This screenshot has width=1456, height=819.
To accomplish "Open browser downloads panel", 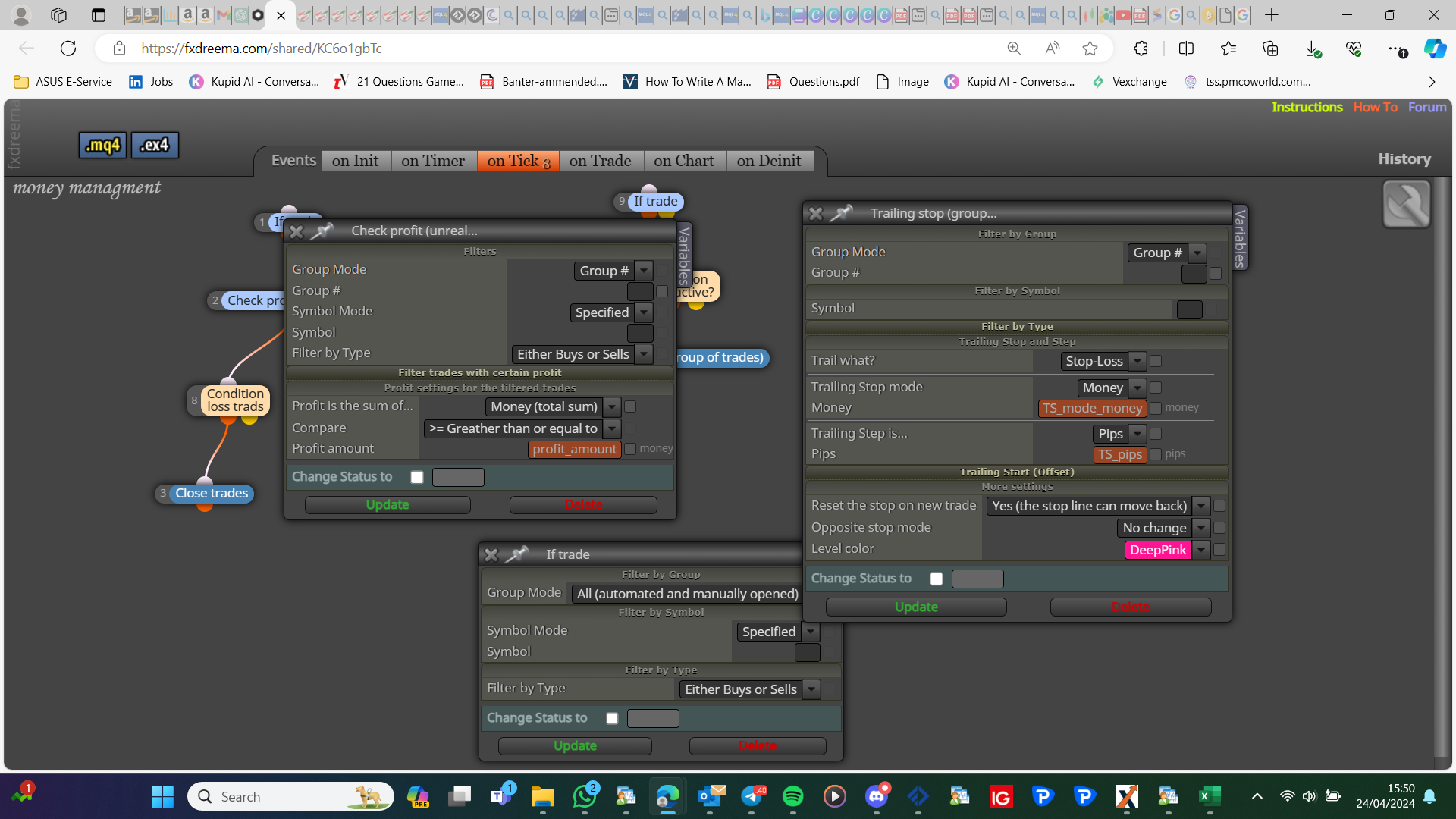I will [1313, 49].
